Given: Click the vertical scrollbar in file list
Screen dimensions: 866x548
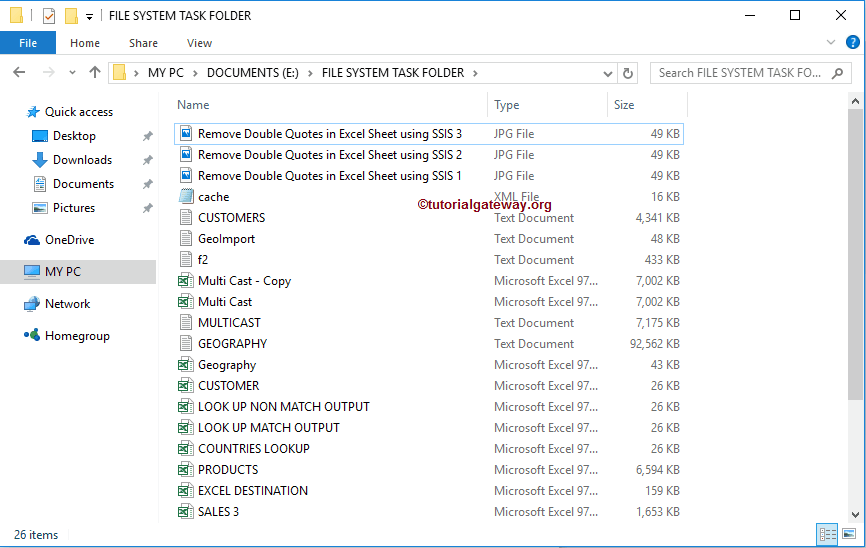Looking at the screenshot, I should coord(854,250).
